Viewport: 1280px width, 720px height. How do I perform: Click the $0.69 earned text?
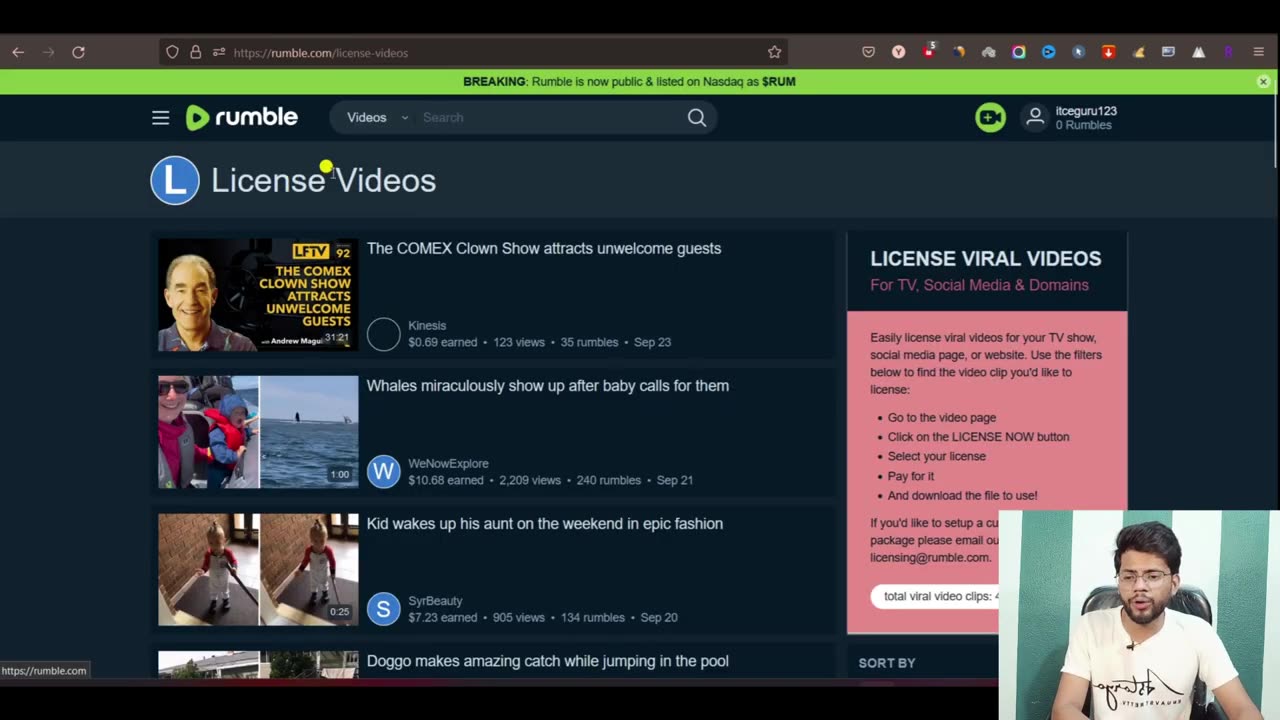click(443, 342)
